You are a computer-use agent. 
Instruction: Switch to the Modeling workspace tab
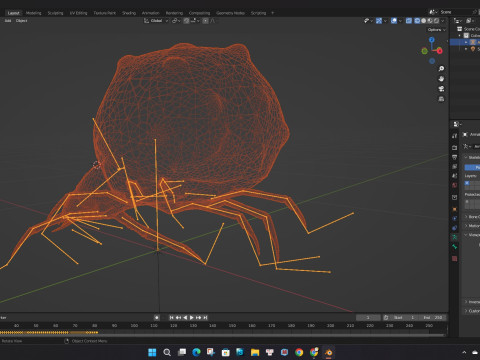pos(33,13)
